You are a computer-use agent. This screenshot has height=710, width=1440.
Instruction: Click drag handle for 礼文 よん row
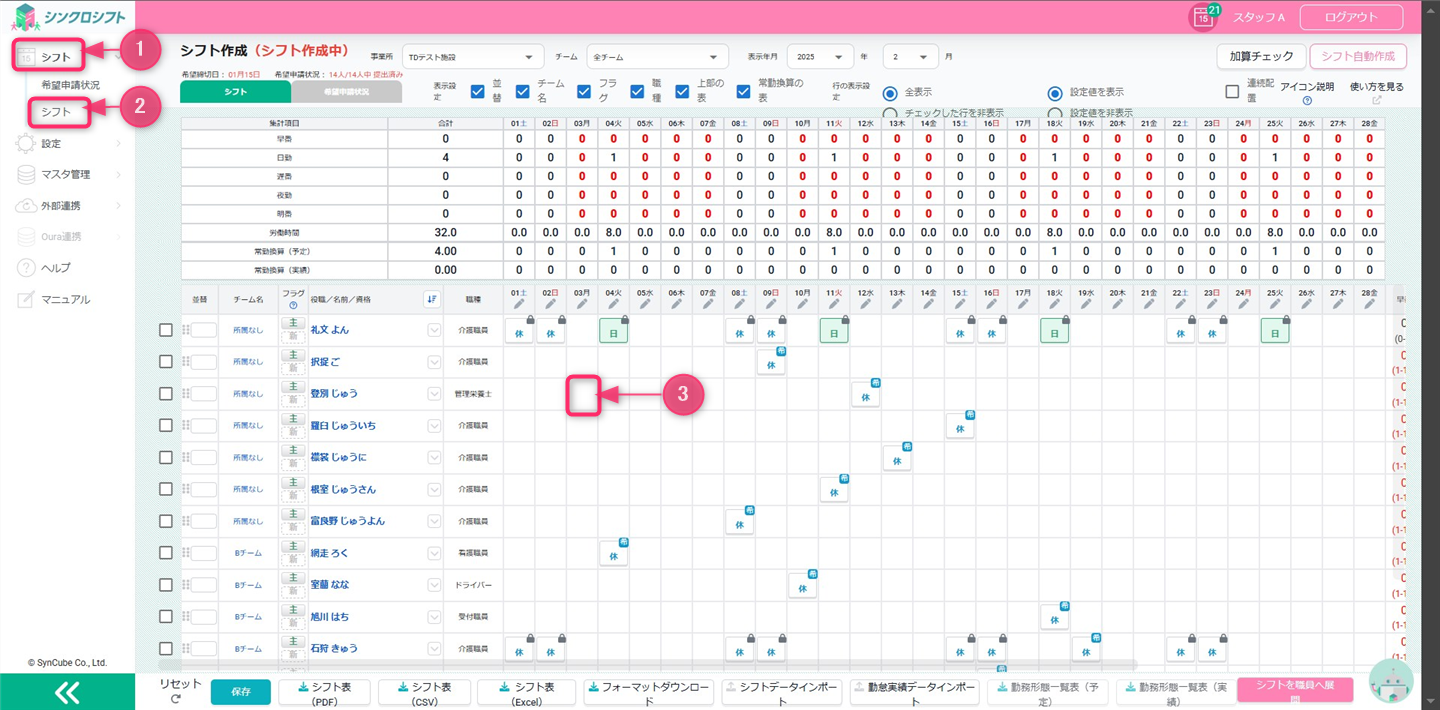coord(186,330)
